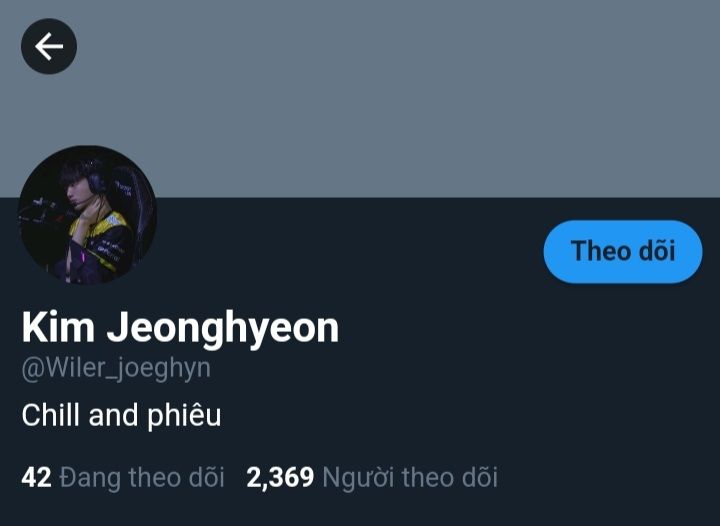The height and width of the screenshot is (526, 720).
Task: Click the @Wiler_joeghyn username handle
Action: [116, 369]
